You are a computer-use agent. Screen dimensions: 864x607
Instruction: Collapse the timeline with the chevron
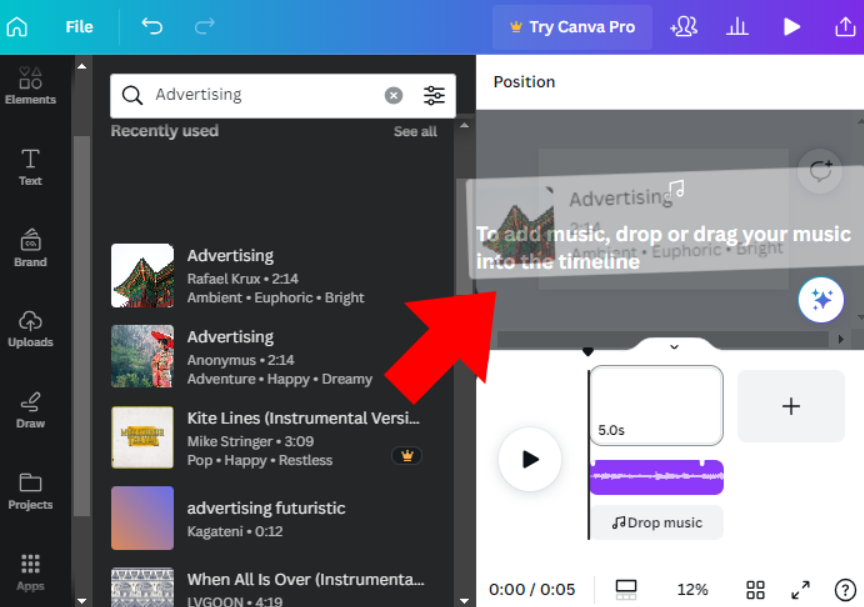pos(673,347)
